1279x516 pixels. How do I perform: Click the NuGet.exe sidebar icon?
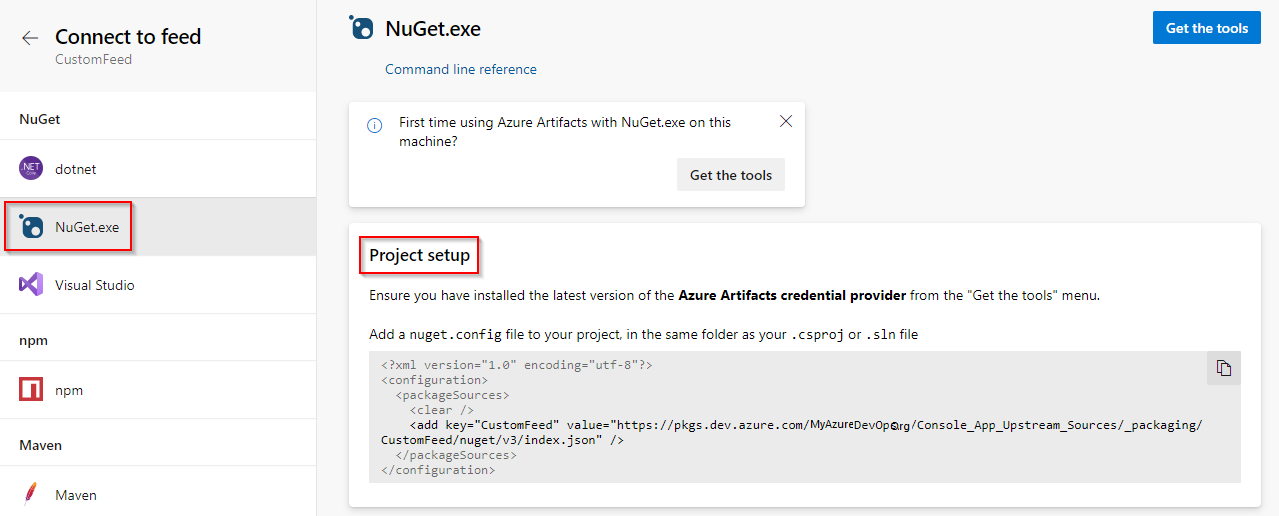click(x=31, y=227)
